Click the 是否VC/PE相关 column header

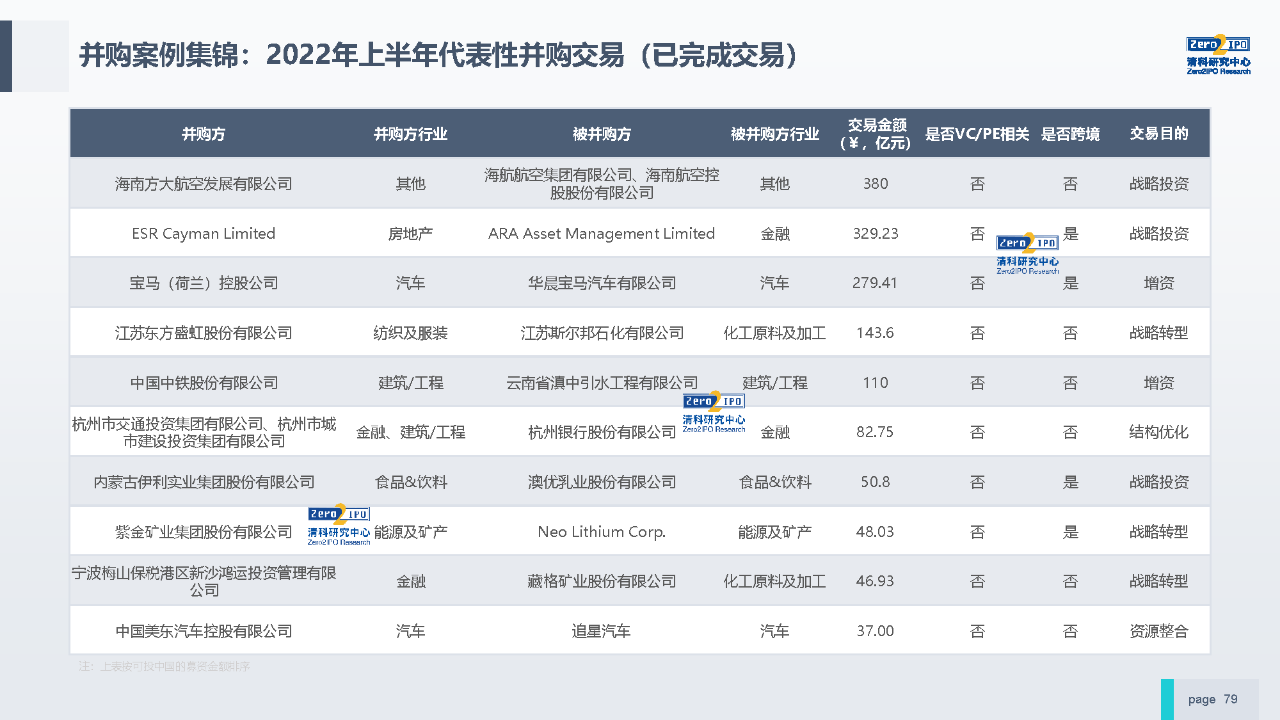[x=977, y=134]
